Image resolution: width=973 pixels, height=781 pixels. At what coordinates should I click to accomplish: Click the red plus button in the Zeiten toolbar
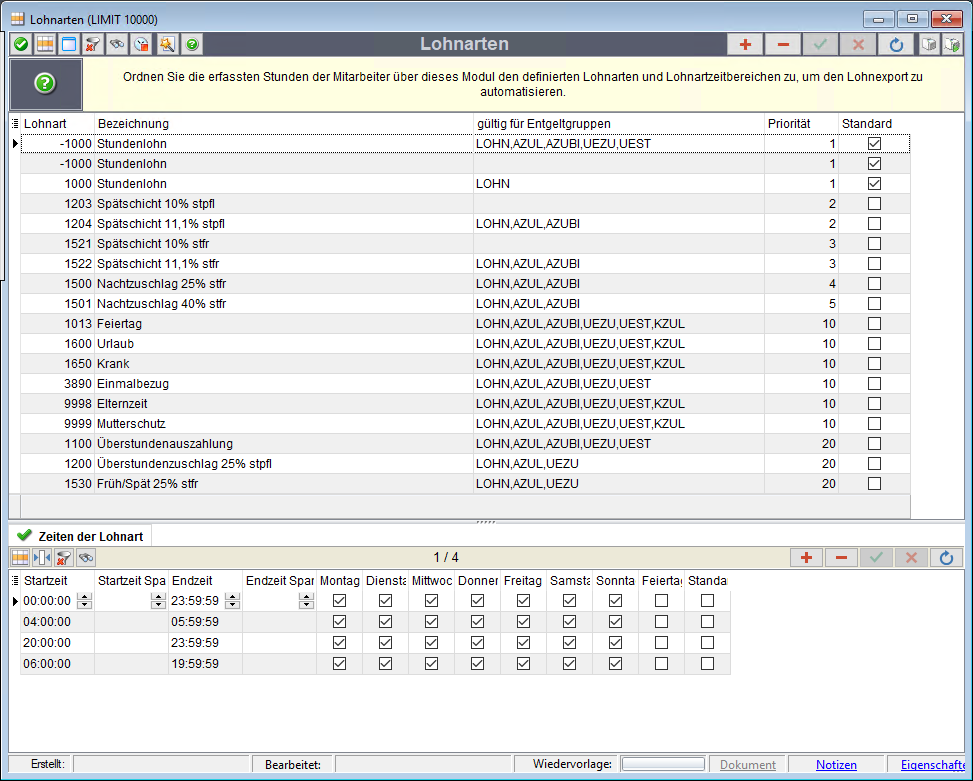tap(806, 557)
